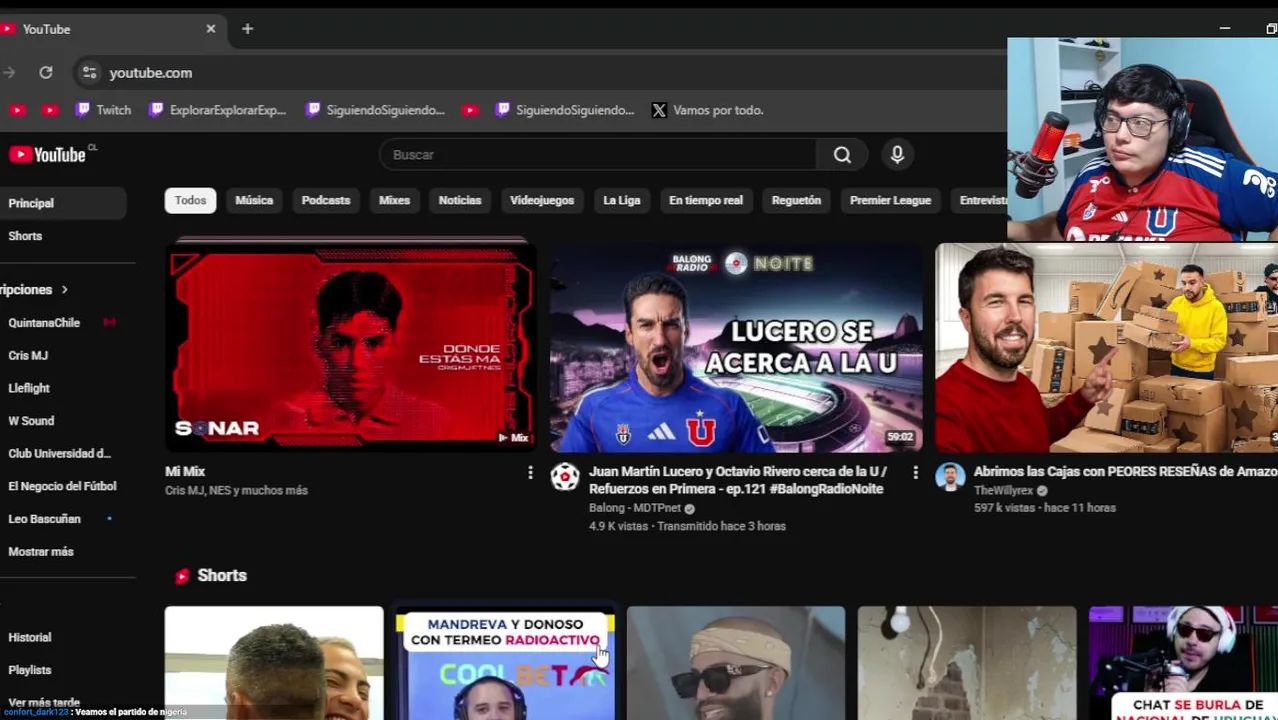Open first YouTube bookmark icon in bar

(17, 110)
